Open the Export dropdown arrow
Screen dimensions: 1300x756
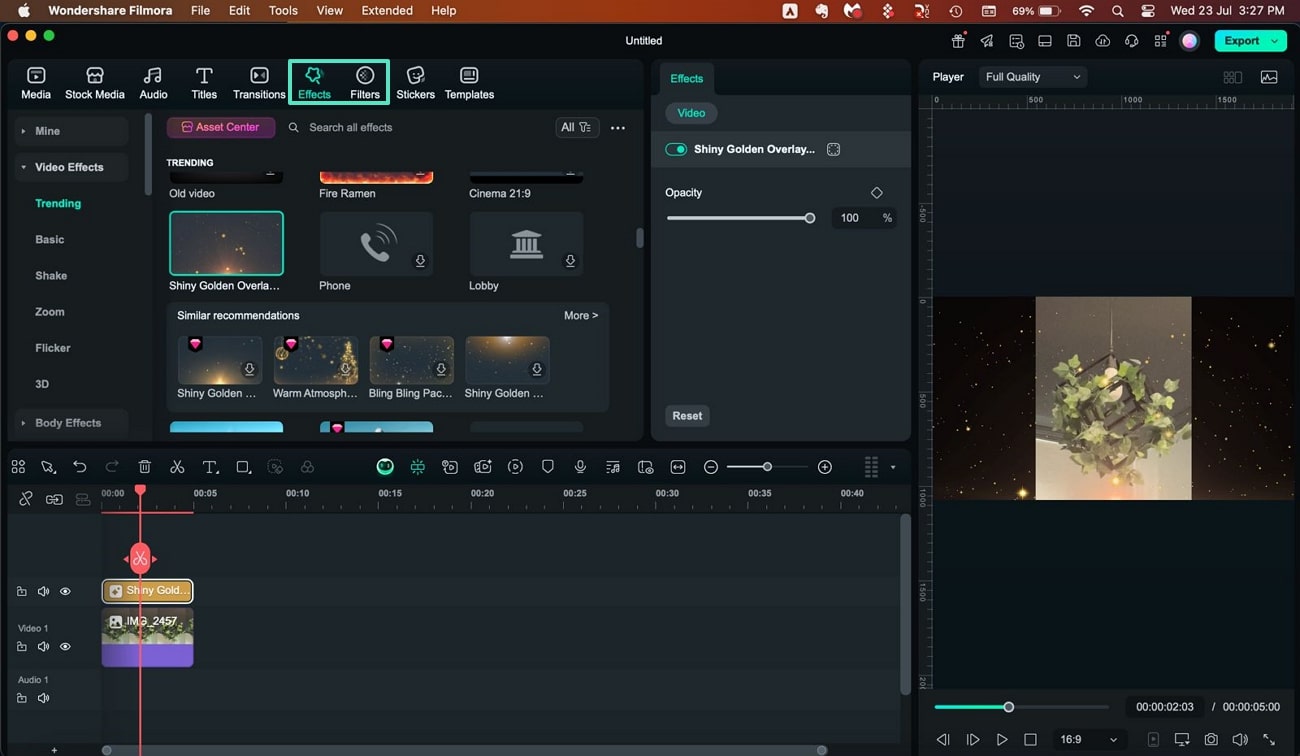pos(1275,41)
